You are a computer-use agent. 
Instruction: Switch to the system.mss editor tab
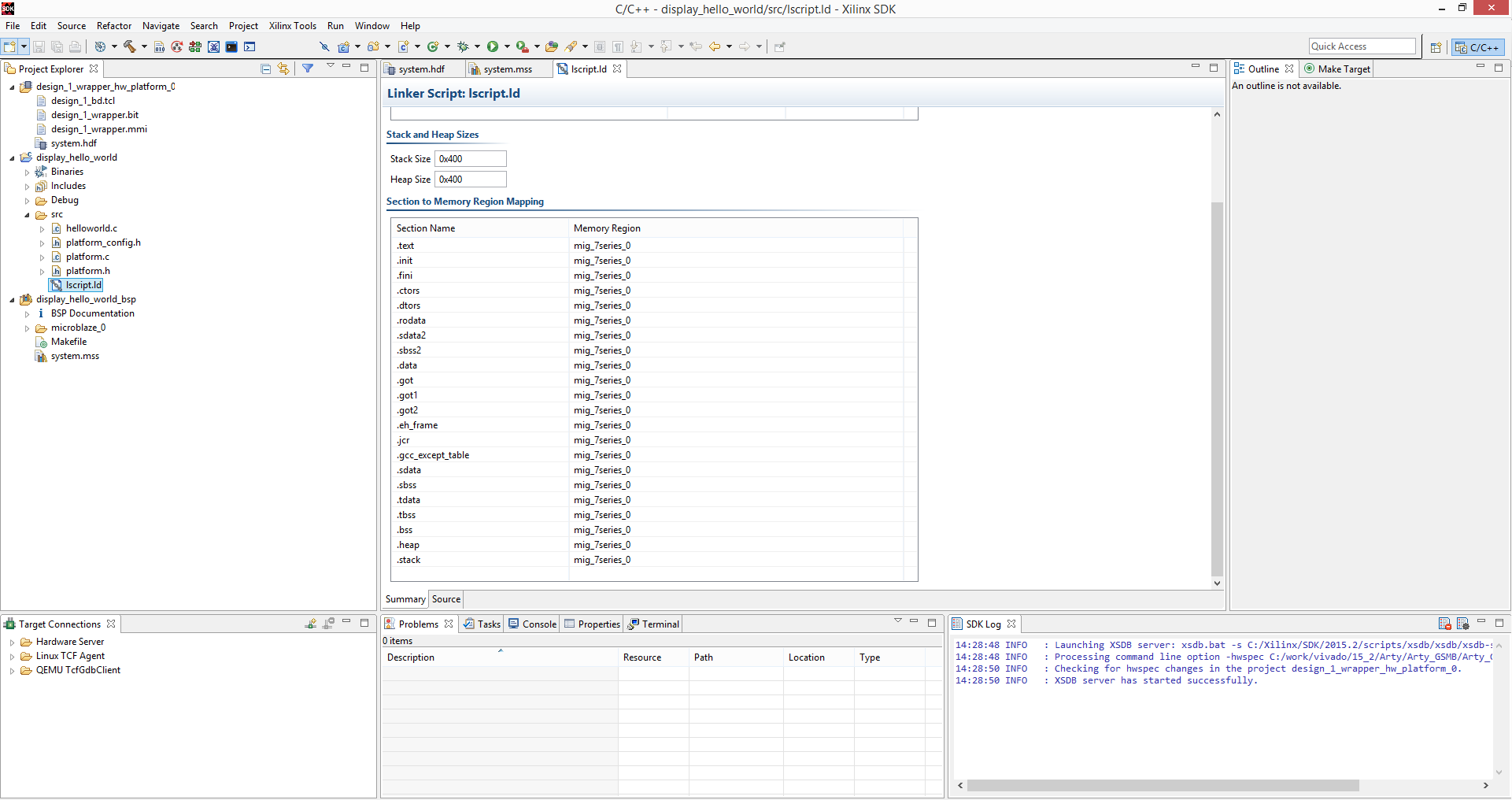(507, 69)
